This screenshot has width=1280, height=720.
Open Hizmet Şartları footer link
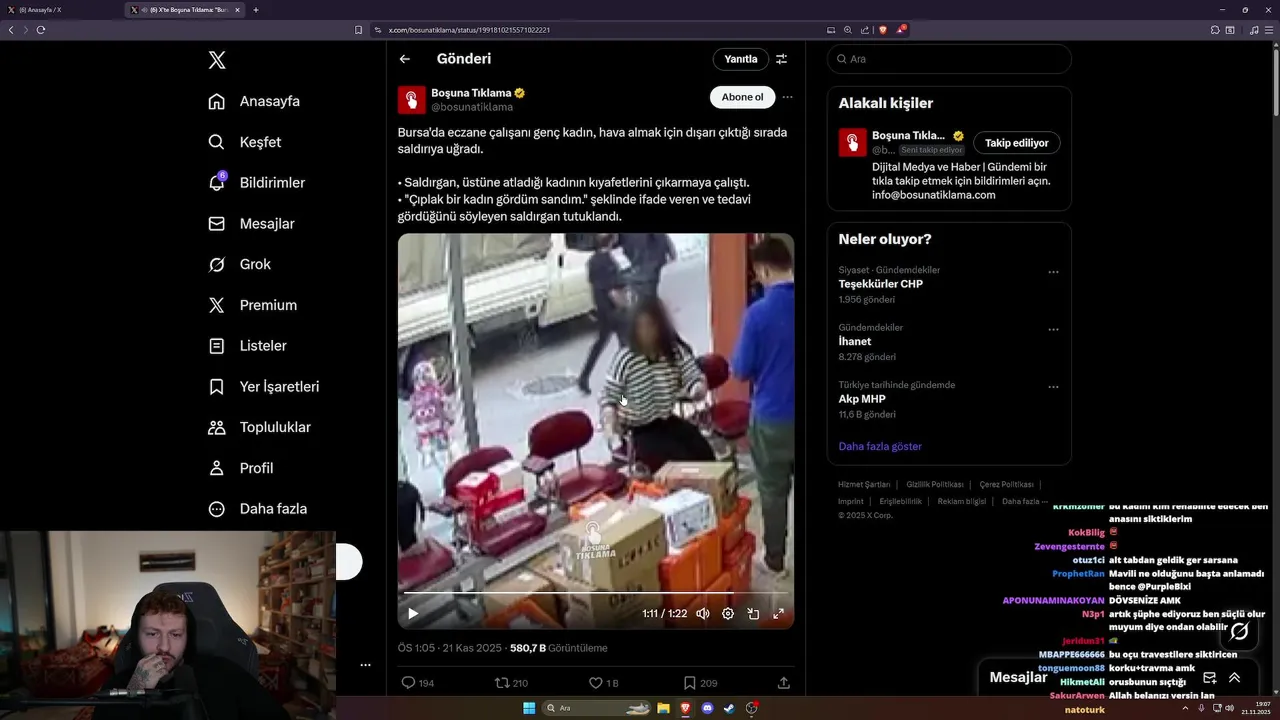click(x=864, y=484)
